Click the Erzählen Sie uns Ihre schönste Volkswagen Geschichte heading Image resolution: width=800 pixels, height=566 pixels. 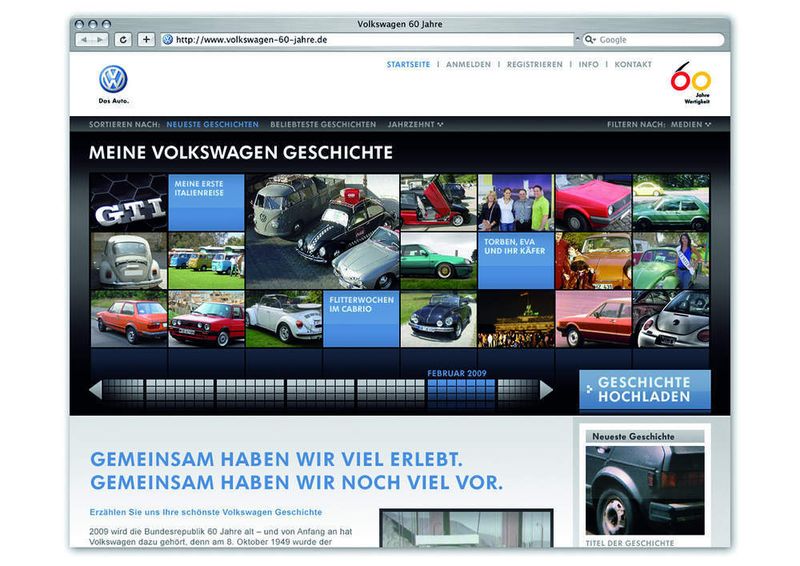[x=206, y=512]
